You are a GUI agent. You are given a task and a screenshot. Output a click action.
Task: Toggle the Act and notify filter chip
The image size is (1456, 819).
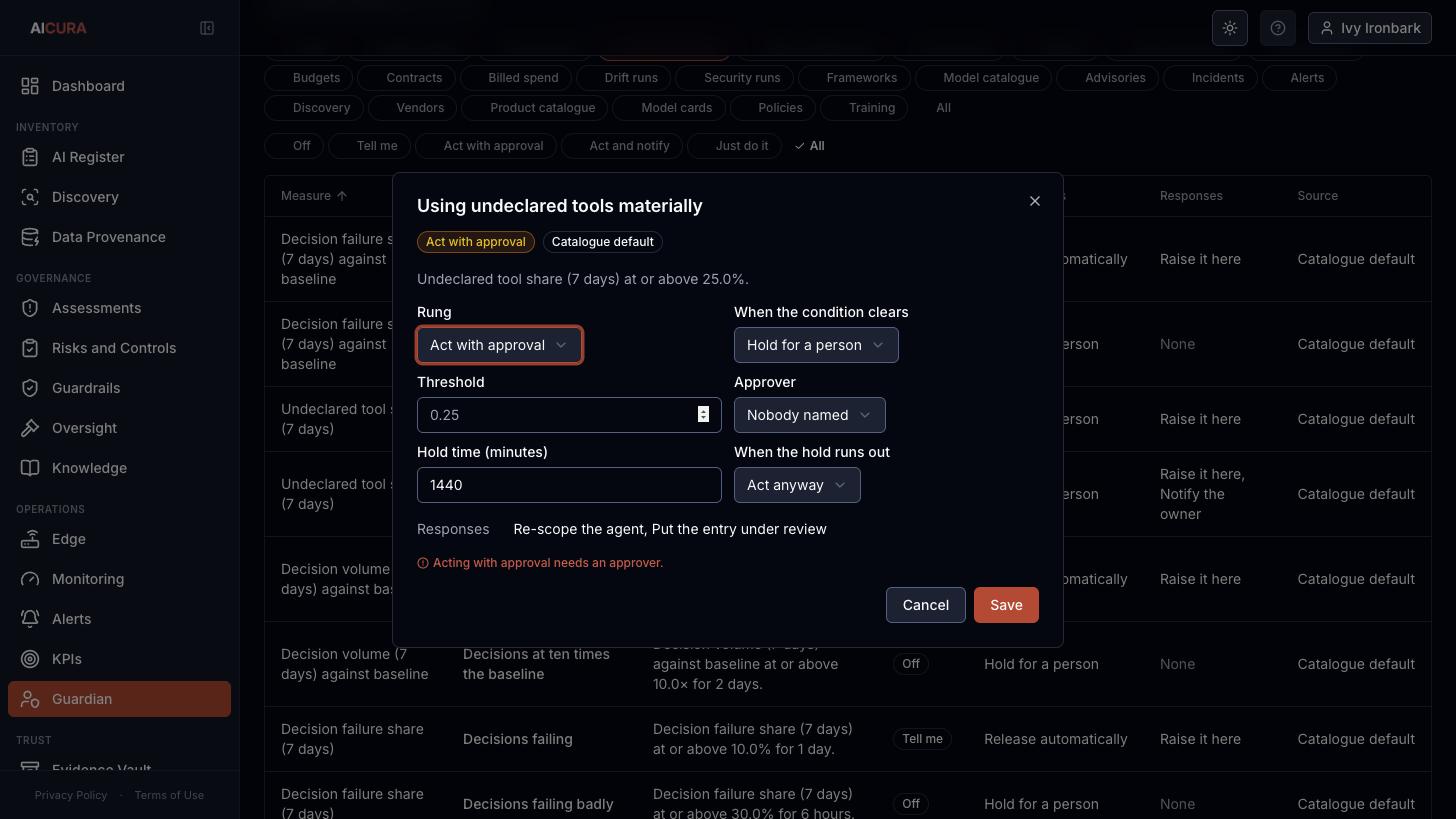tap(622, 146)
